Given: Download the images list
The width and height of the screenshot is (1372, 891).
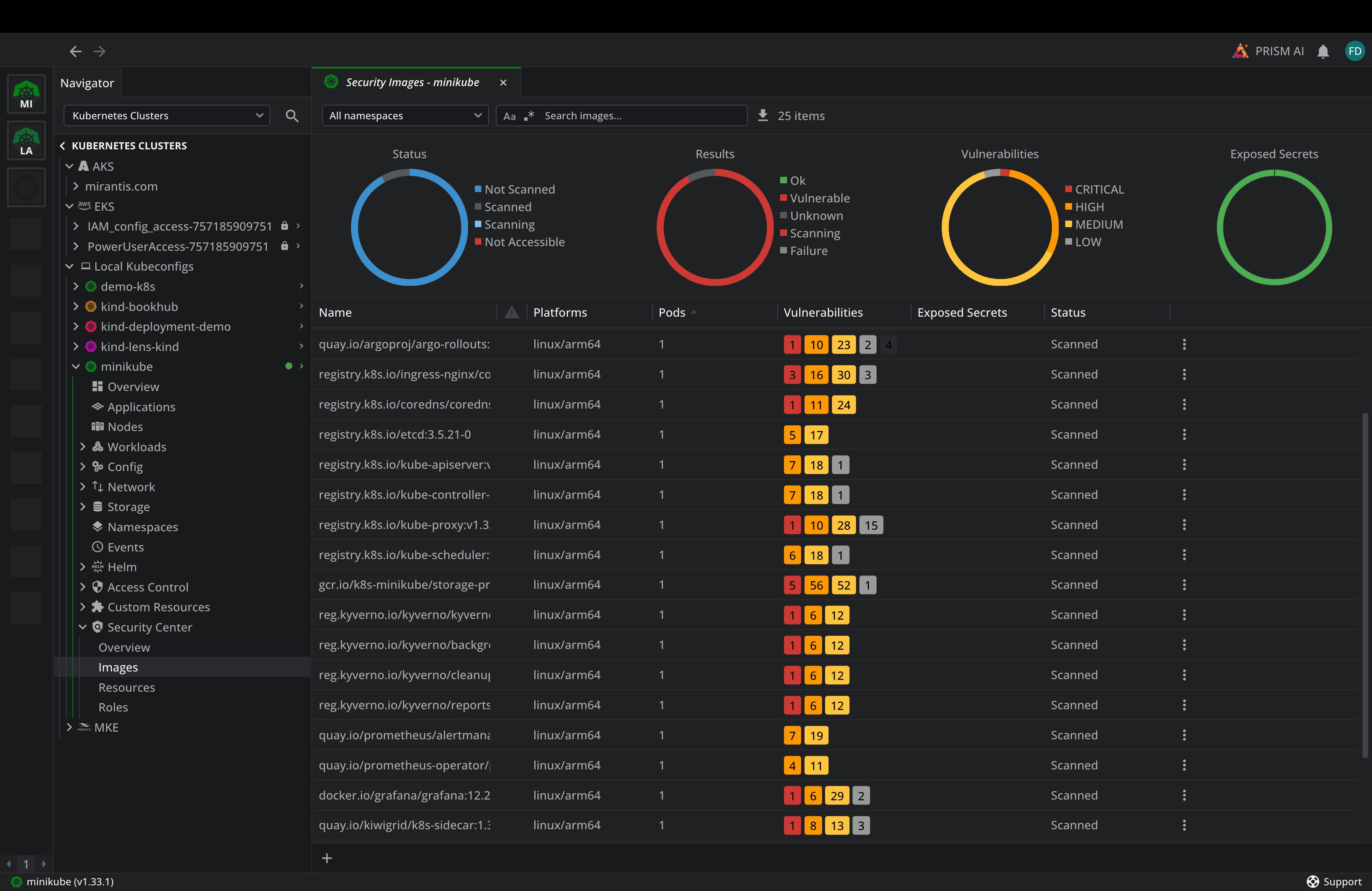Looking at the screenshot, I should pos(763,115).
